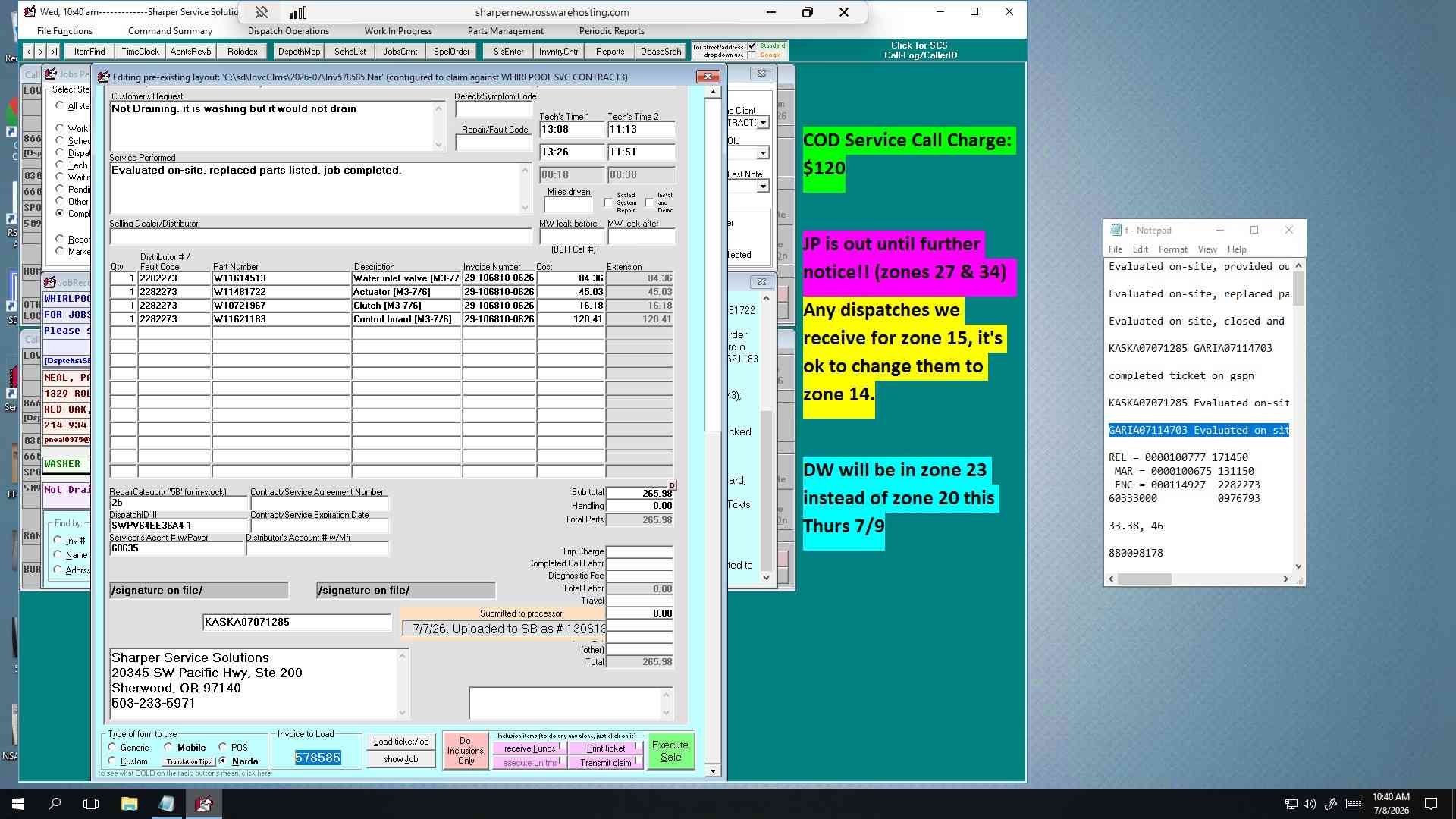Click the volume icon in system tray
The height and width of the screenshot is (819, 1456).
pyautogui.click(x=1310, y=804)
